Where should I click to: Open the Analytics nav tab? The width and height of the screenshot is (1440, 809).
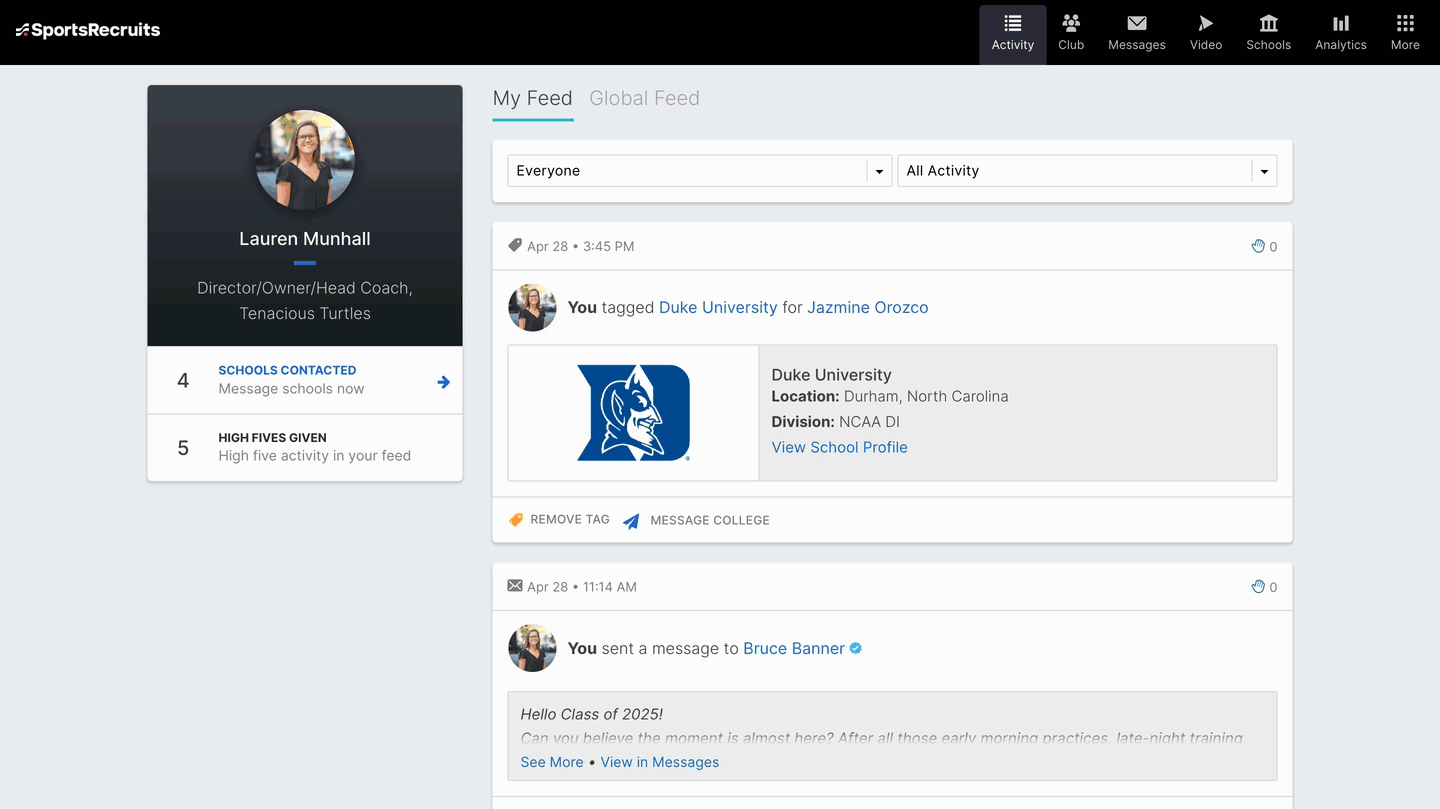(x=1341, y=33)
